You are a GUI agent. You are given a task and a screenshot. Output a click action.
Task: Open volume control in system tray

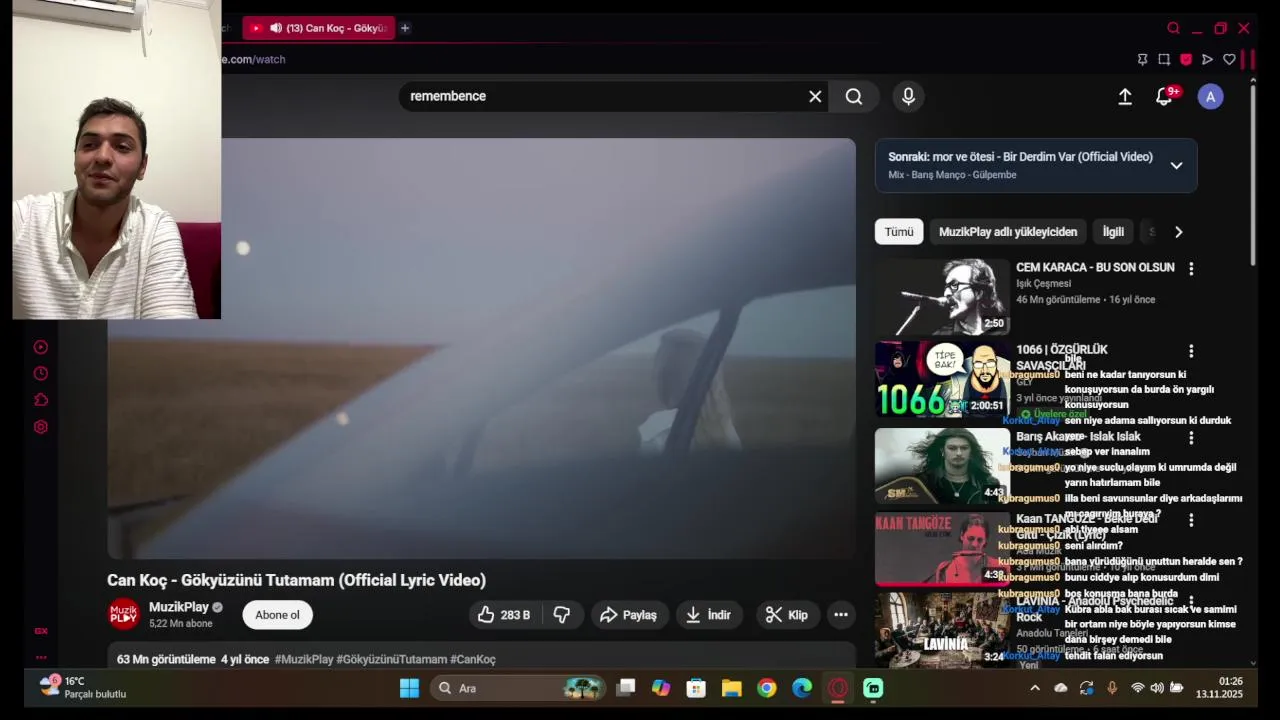[1157, 688]
